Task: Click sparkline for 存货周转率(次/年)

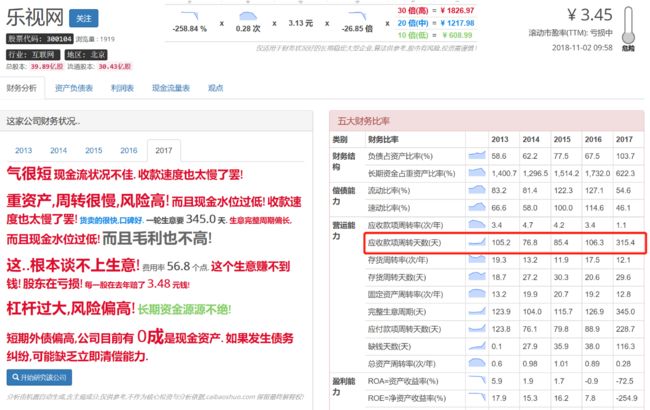Action: [x=477, y=259]
